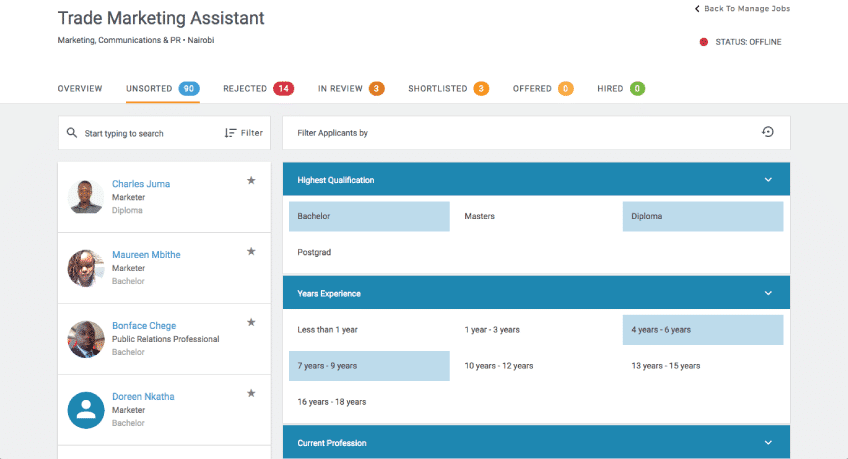The width and height of the screenshot is (848, 459).
Task: Collapse the Highest Qualification section
Action: (768, 180)
